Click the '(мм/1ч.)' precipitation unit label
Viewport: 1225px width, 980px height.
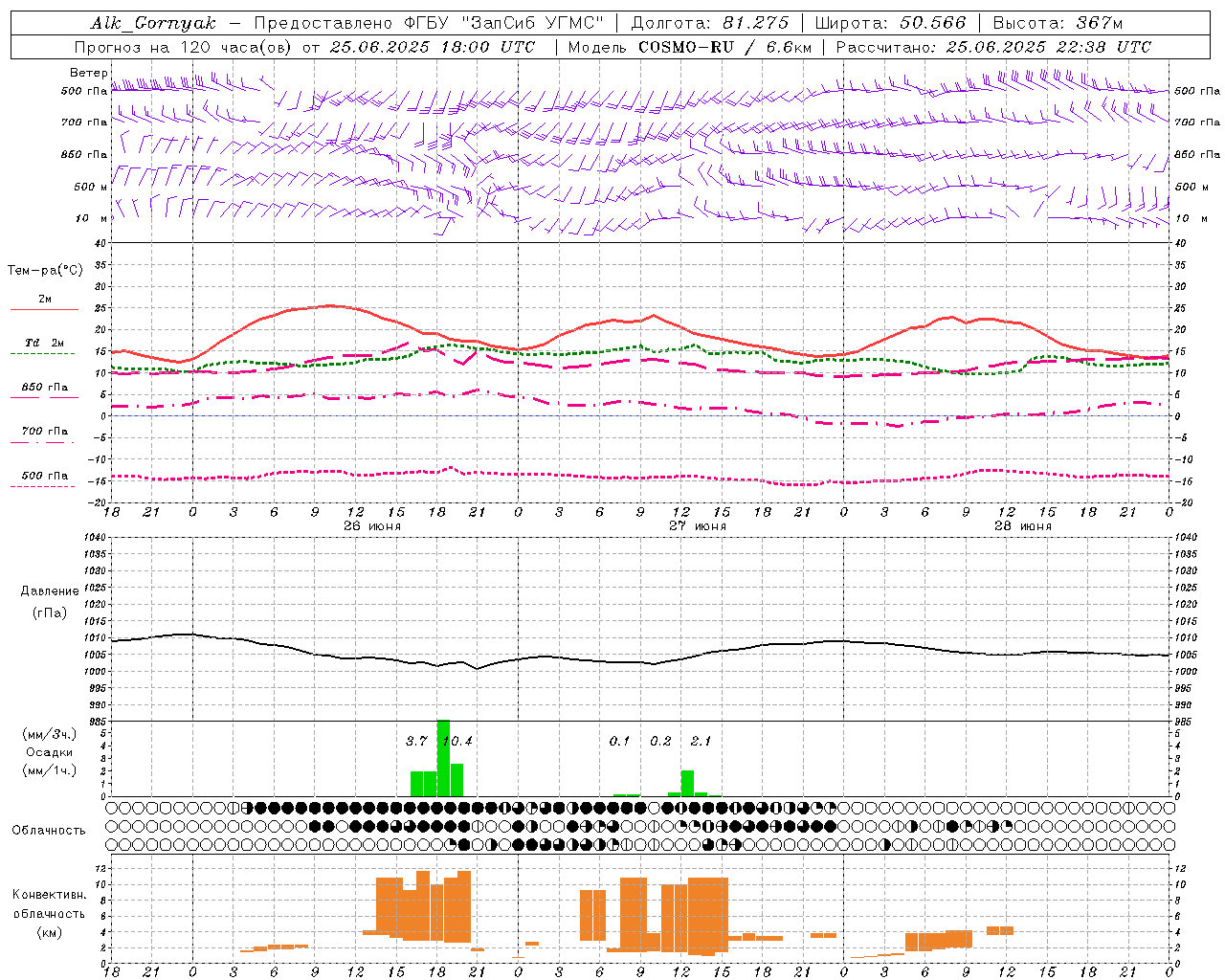[50, 770]
